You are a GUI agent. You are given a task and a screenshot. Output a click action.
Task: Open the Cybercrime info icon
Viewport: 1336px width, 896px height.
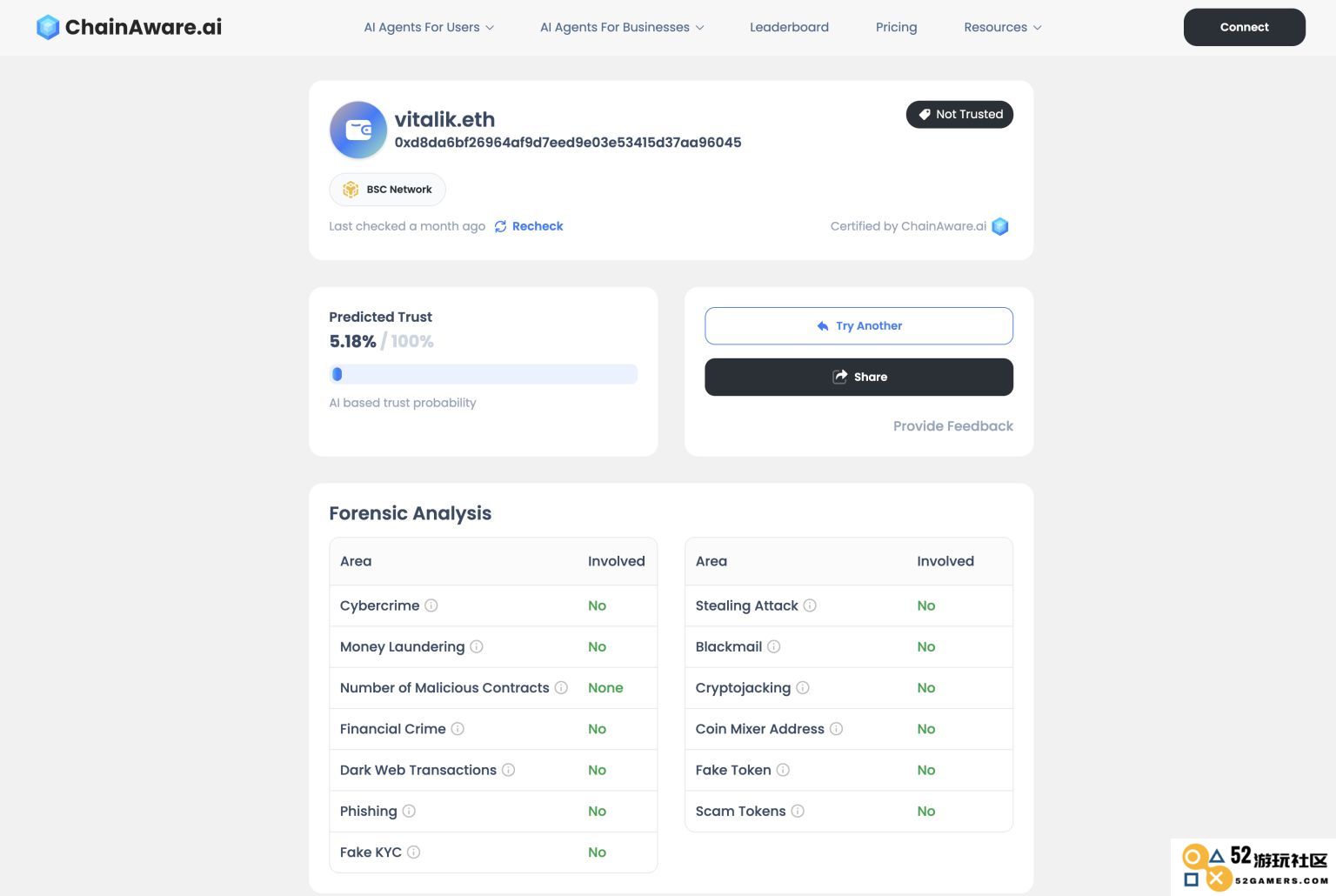[x=431, y=605]
